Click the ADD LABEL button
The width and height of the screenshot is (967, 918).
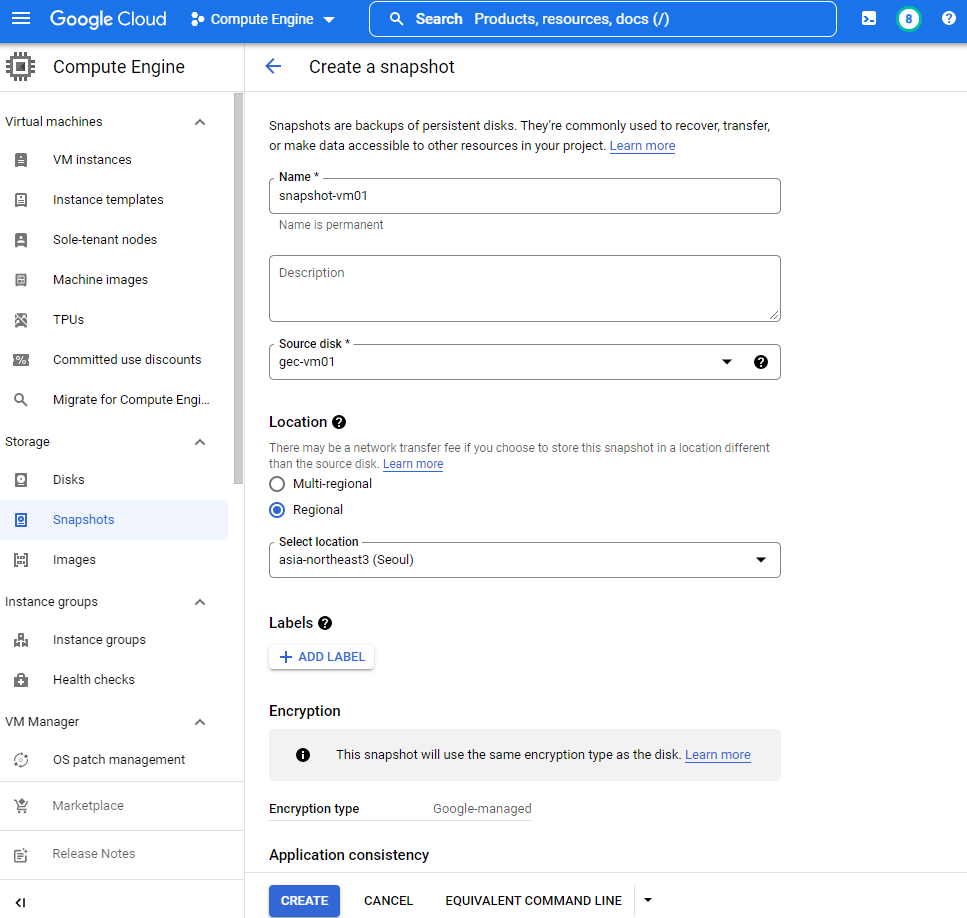tap(321, 657)
